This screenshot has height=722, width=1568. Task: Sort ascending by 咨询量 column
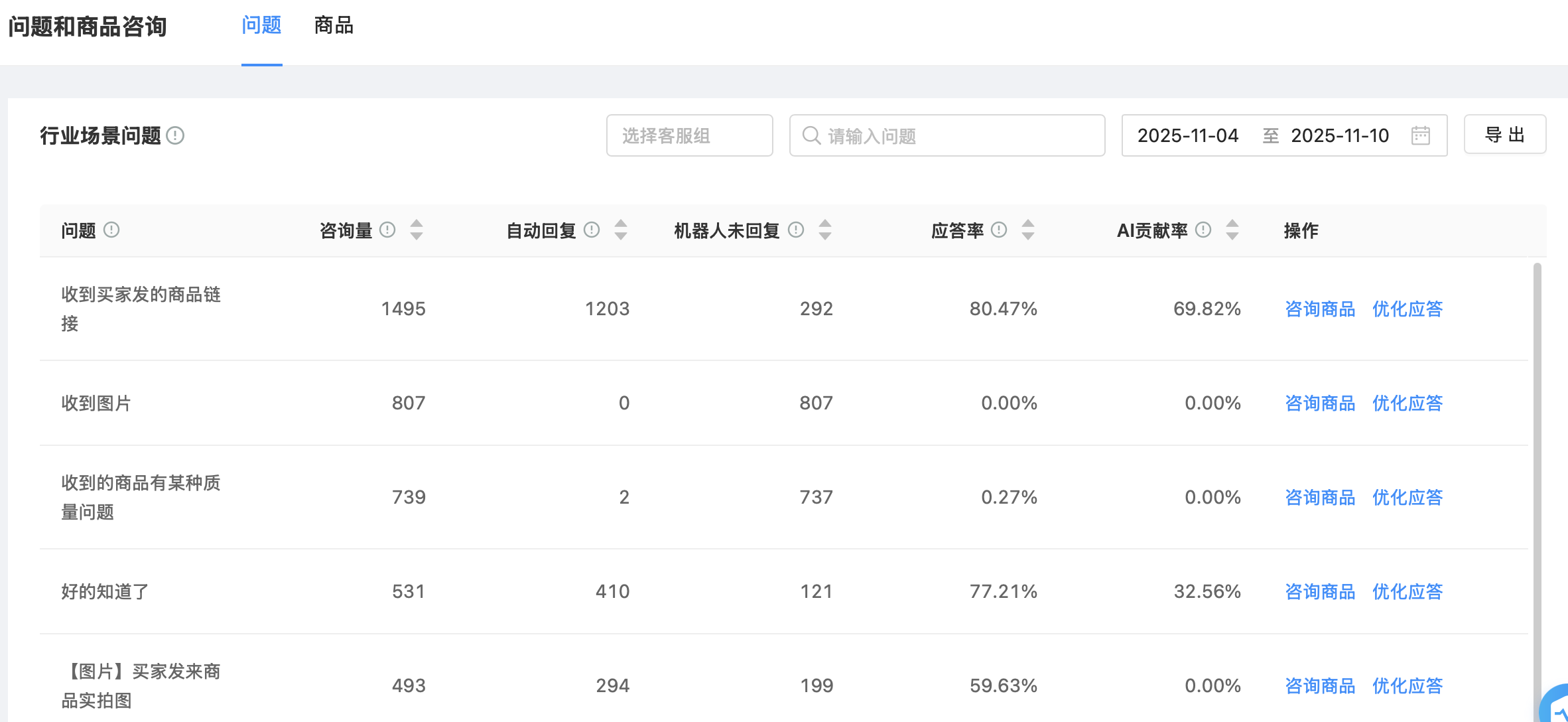pyautogui.click(x=417, y=225)
